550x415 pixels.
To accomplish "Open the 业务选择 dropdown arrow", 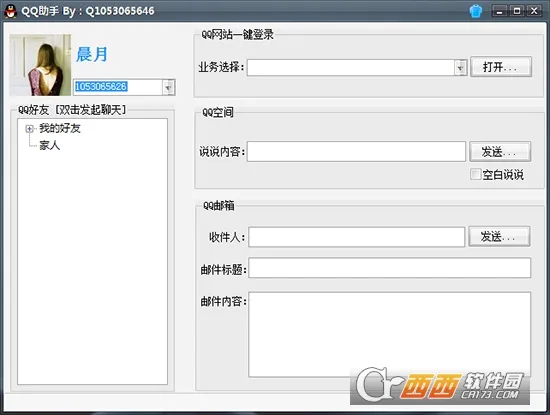I will click(x=461, y=67).
